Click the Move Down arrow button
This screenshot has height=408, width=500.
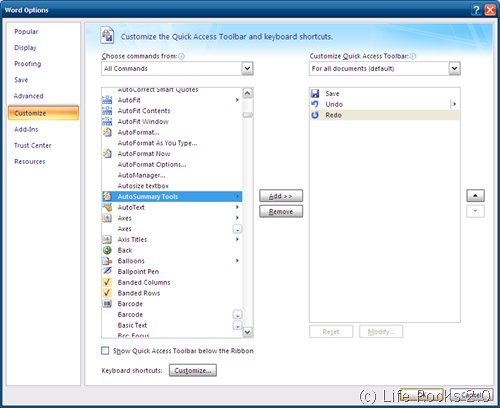point(475,211)
